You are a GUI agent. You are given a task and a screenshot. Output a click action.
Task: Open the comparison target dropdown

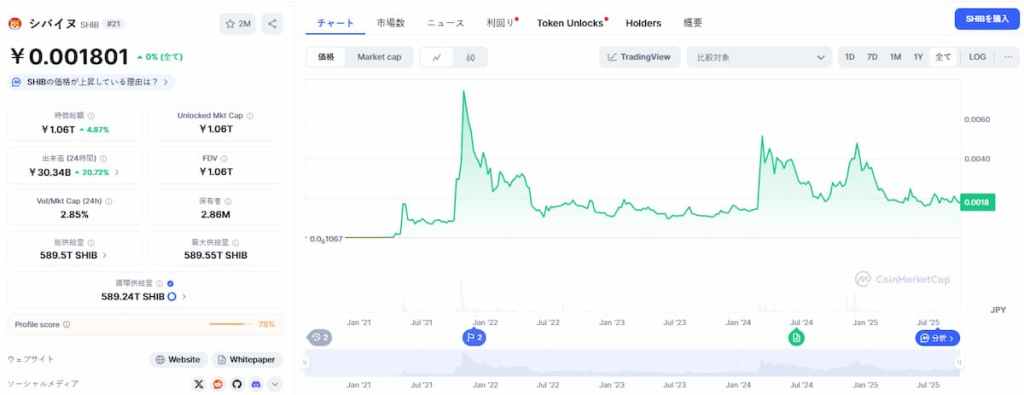click(x=760, y=57)
